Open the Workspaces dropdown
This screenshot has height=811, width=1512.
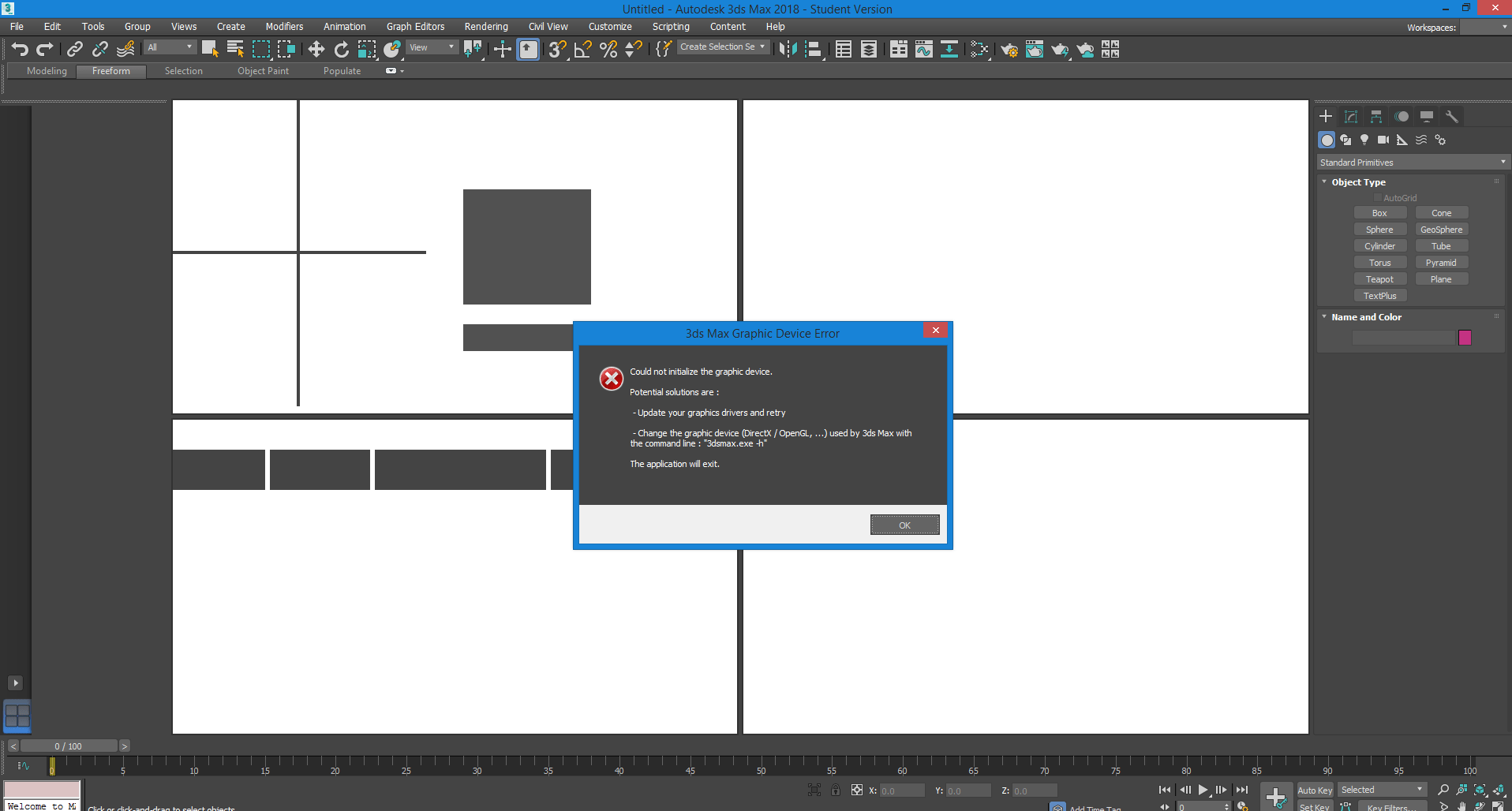(1484, 27)
